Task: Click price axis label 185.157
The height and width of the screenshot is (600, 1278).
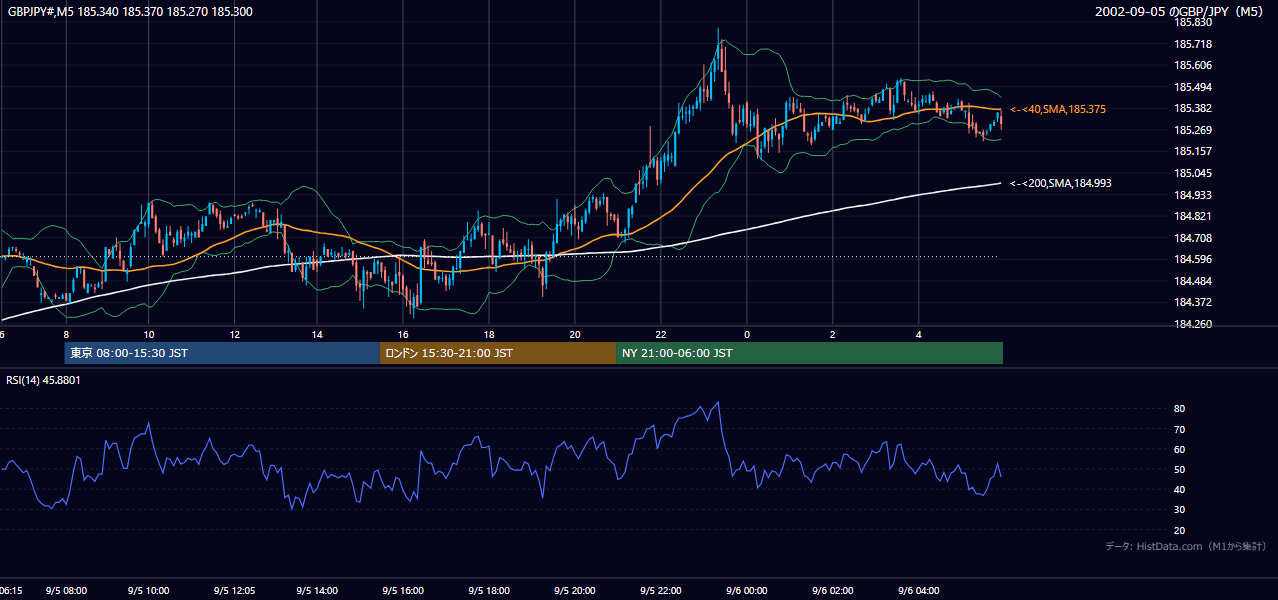Action: coord(1192,151)
